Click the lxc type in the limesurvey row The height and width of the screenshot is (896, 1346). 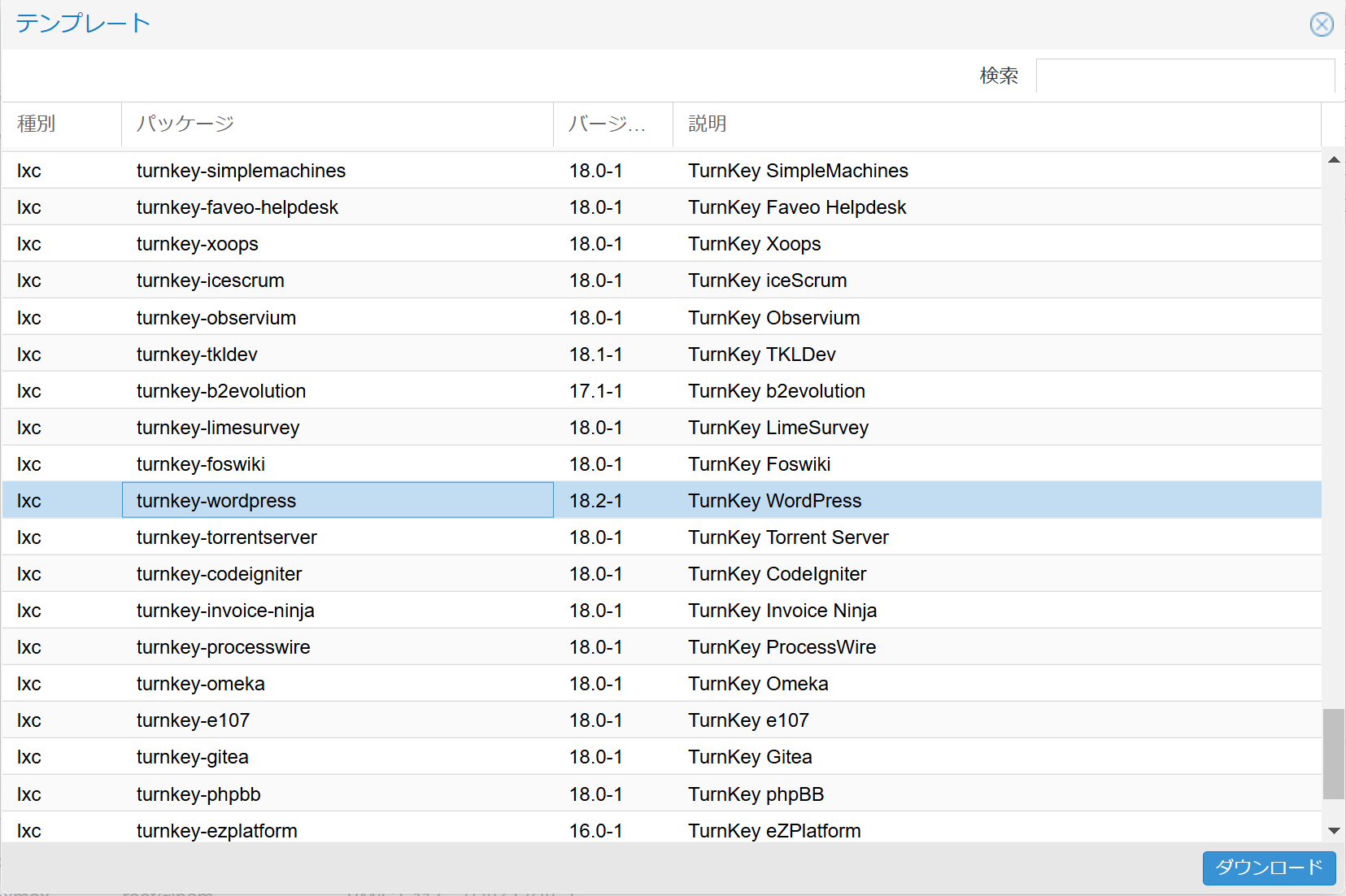(x=29, y=428)
